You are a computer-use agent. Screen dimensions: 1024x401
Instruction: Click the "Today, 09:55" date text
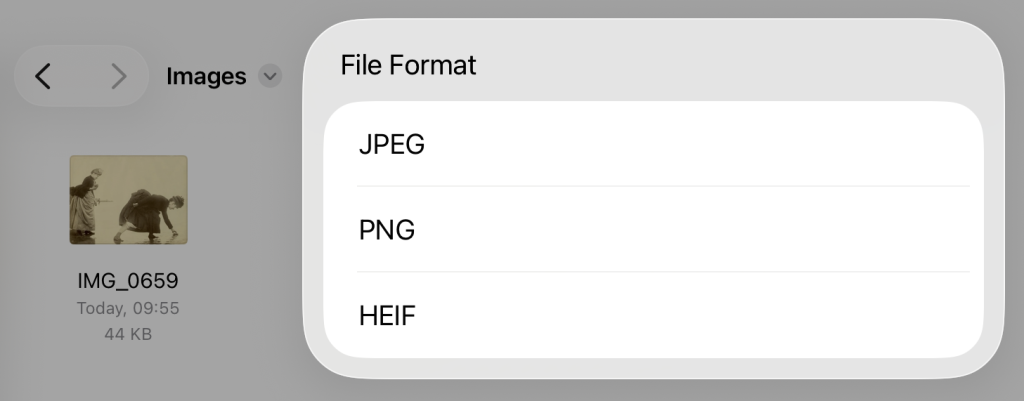point(128,308)
